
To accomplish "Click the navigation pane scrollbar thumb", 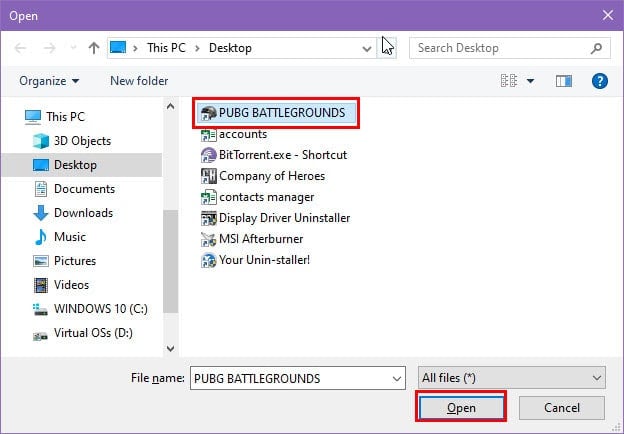I will coord(171,262).
